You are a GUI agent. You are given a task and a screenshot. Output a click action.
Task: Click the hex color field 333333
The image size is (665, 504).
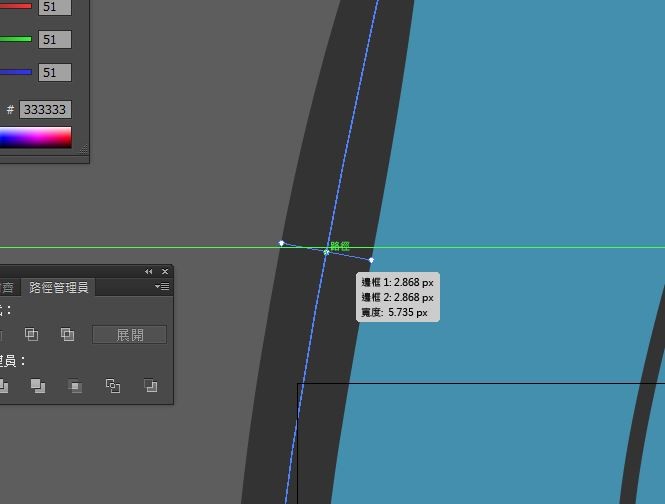click(x=45, y=109)
